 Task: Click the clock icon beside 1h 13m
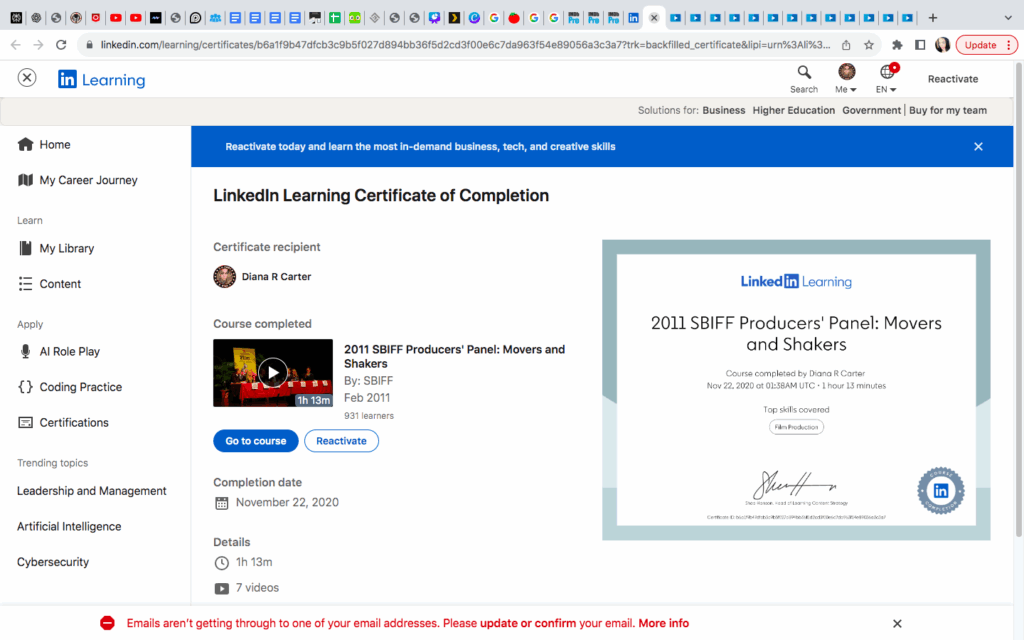222,563
